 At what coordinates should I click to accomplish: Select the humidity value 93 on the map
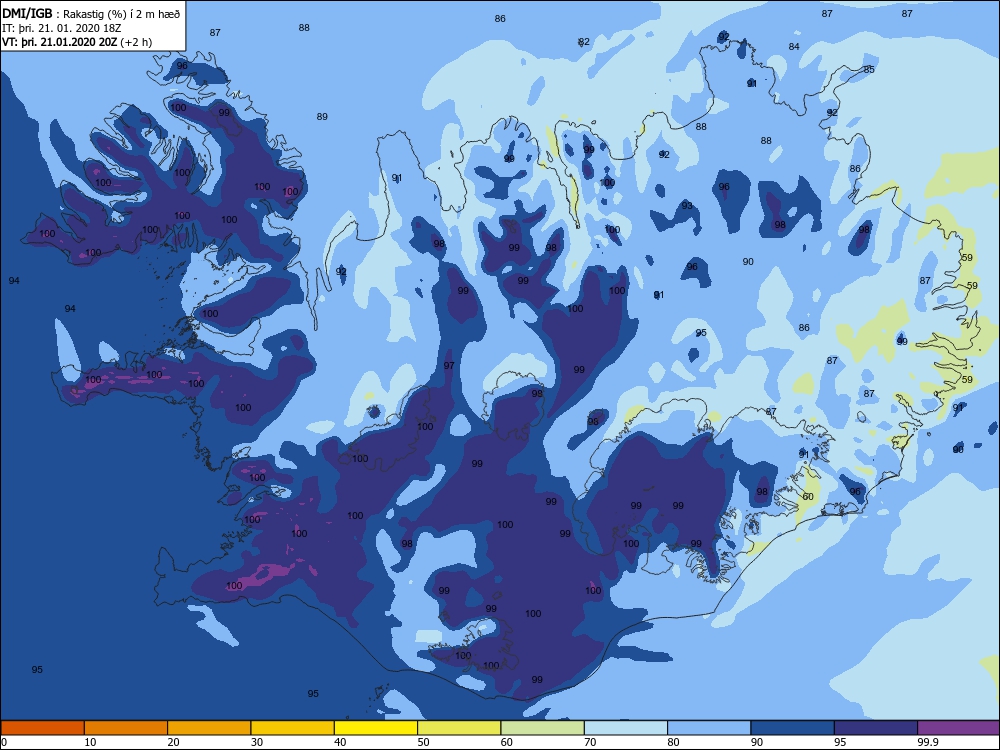coord(687,205)
